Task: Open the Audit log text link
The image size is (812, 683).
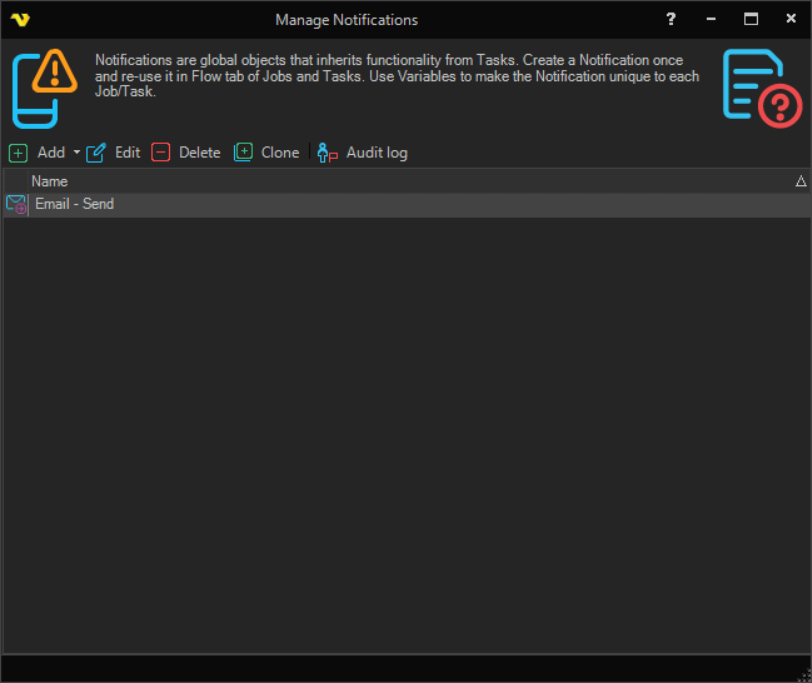Action: coord(376,153)
